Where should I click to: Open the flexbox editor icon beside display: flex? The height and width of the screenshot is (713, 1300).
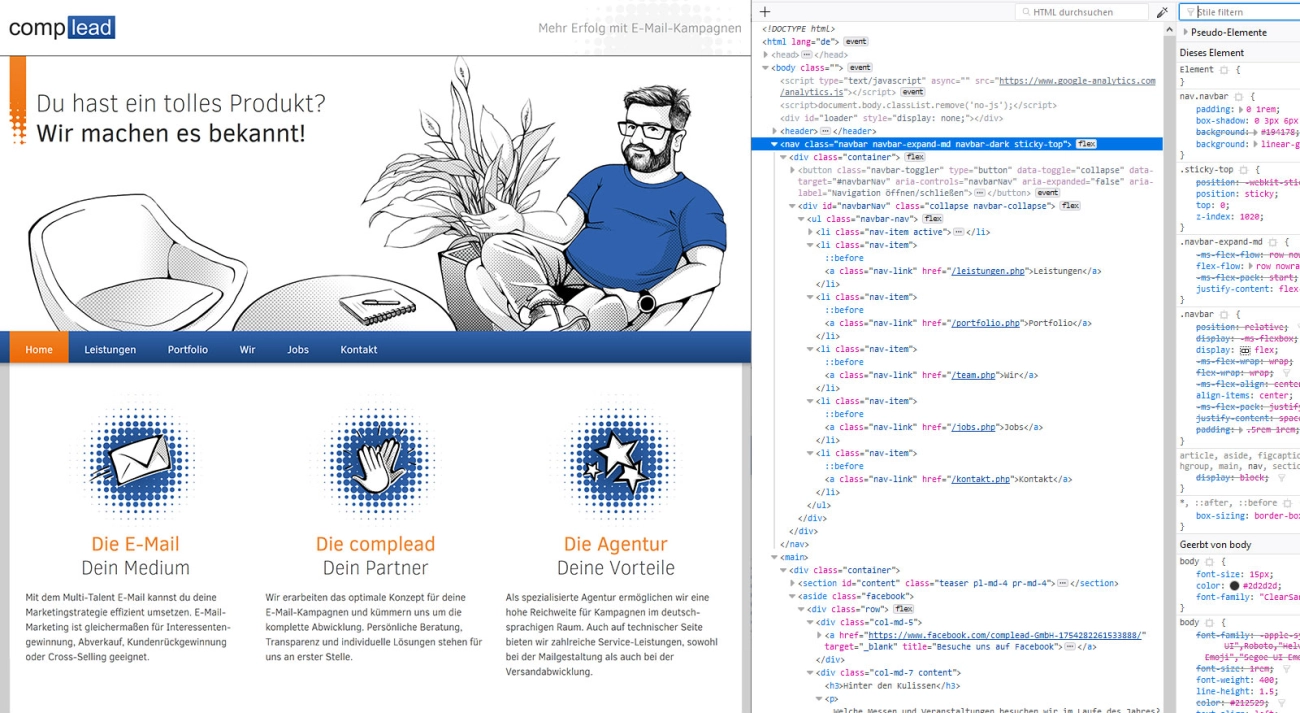point(1245,351)
